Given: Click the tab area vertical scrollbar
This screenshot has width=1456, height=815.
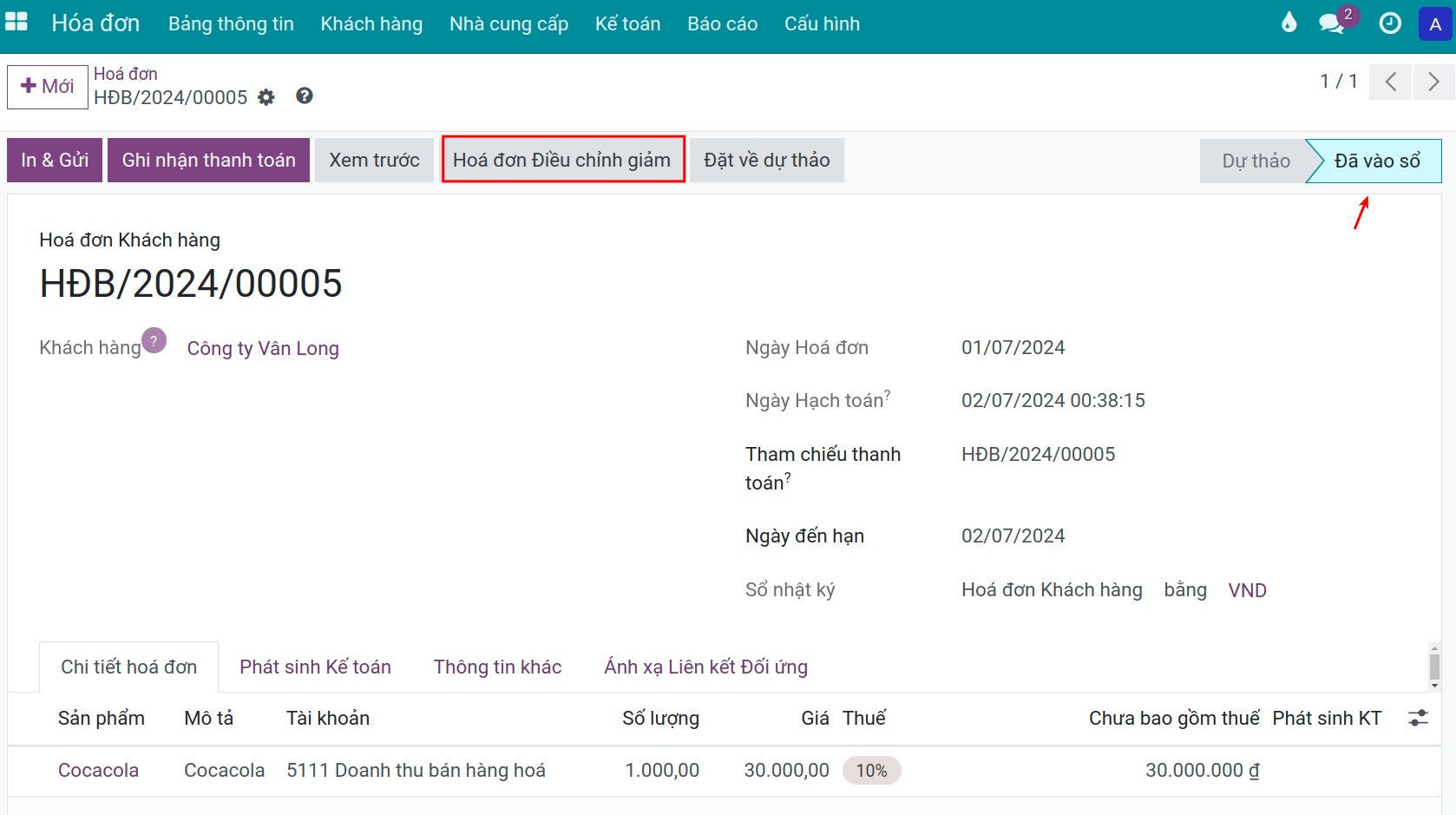Looking at the screenshot, I should [x=1434, y=667].
